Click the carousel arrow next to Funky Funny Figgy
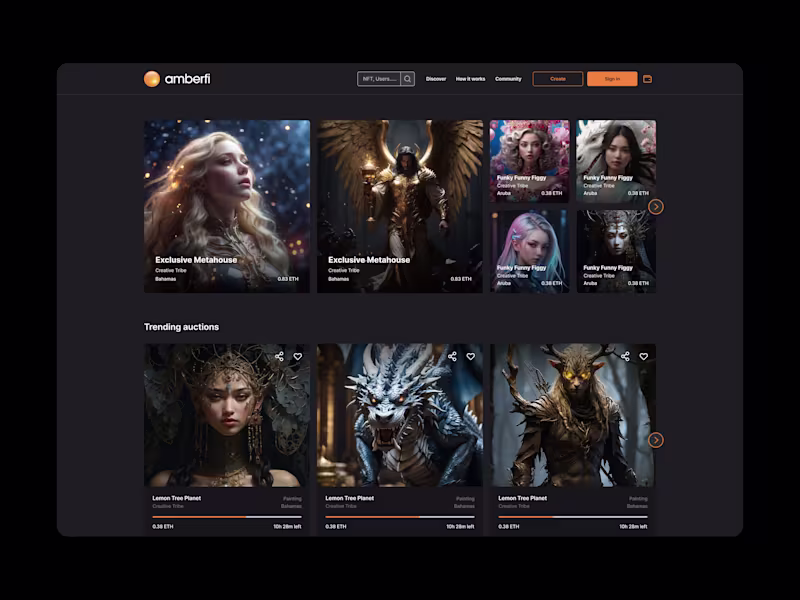800x600 pixels. coord(658,206)
